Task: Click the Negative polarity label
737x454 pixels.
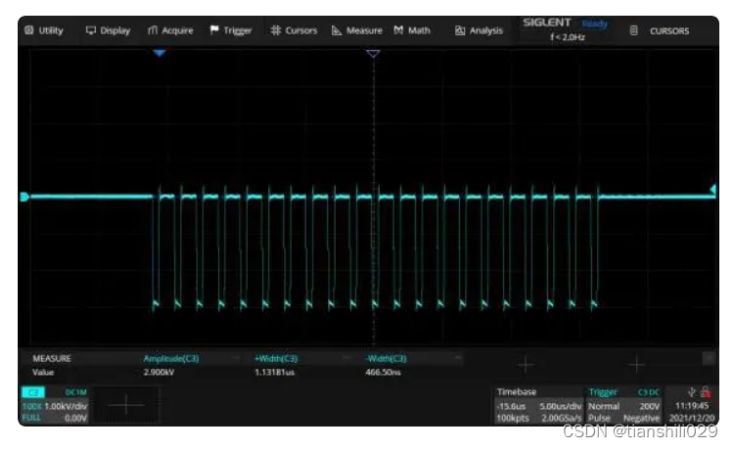Action: tap(642, 418)
